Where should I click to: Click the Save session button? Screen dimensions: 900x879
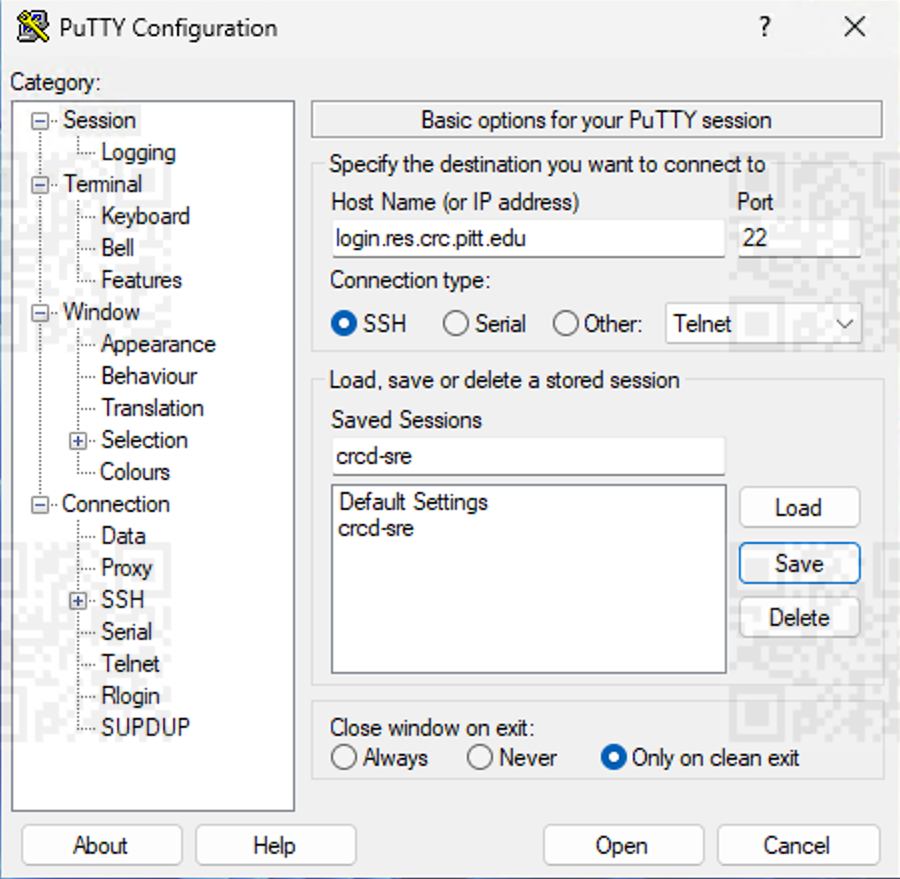[799, 563]
